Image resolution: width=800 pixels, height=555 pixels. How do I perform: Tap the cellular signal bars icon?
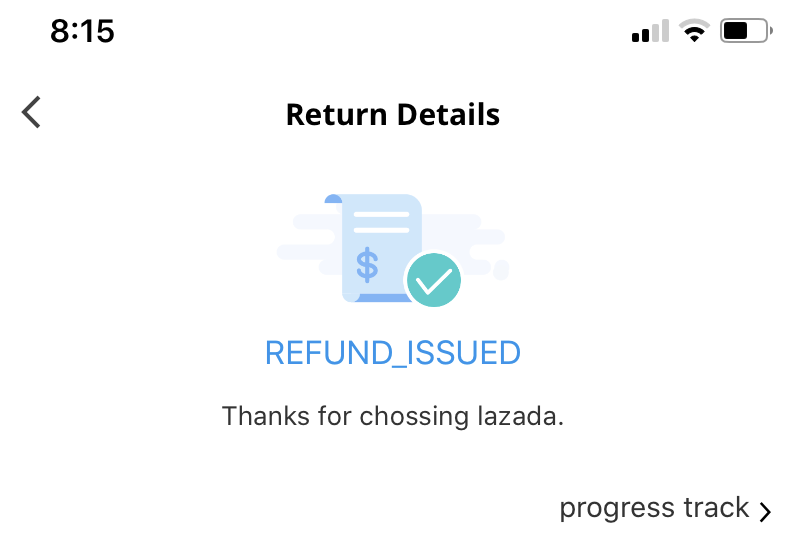[650, 34]
